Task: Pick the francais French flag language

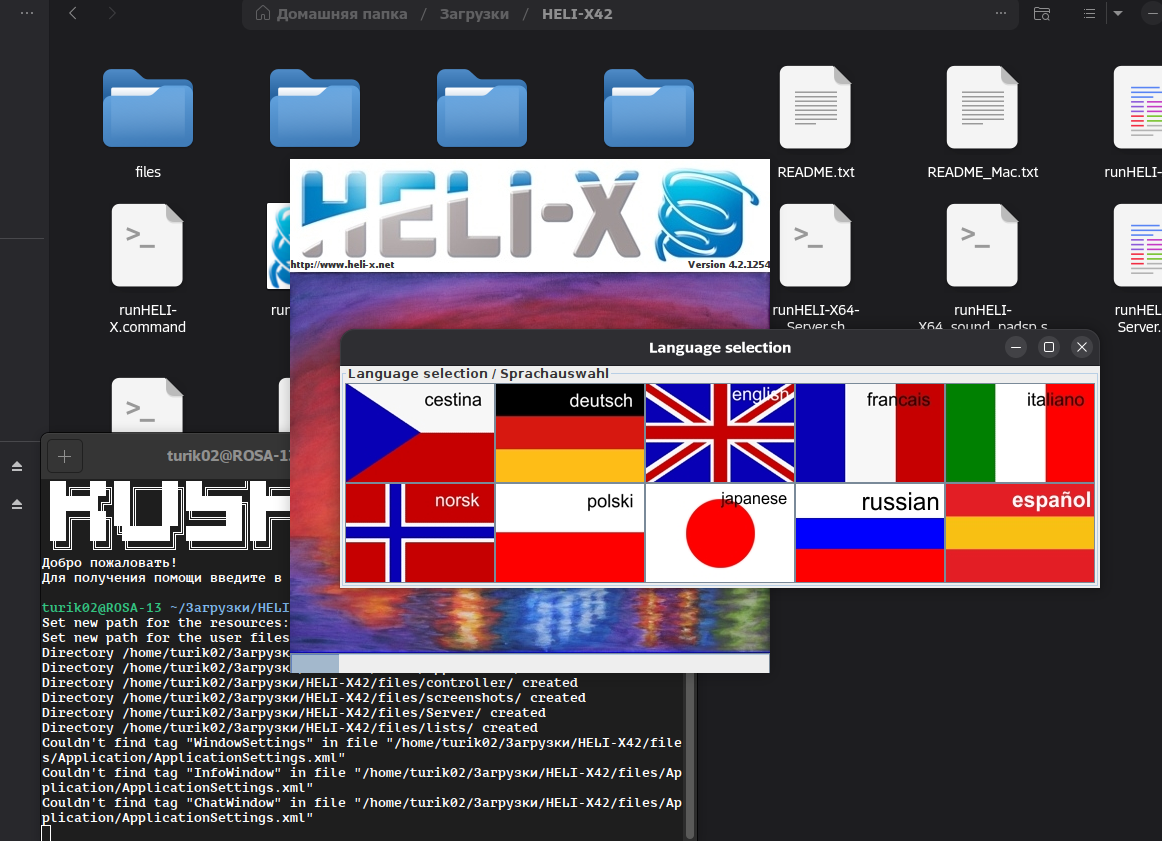Action: click(x=870, y=433)
